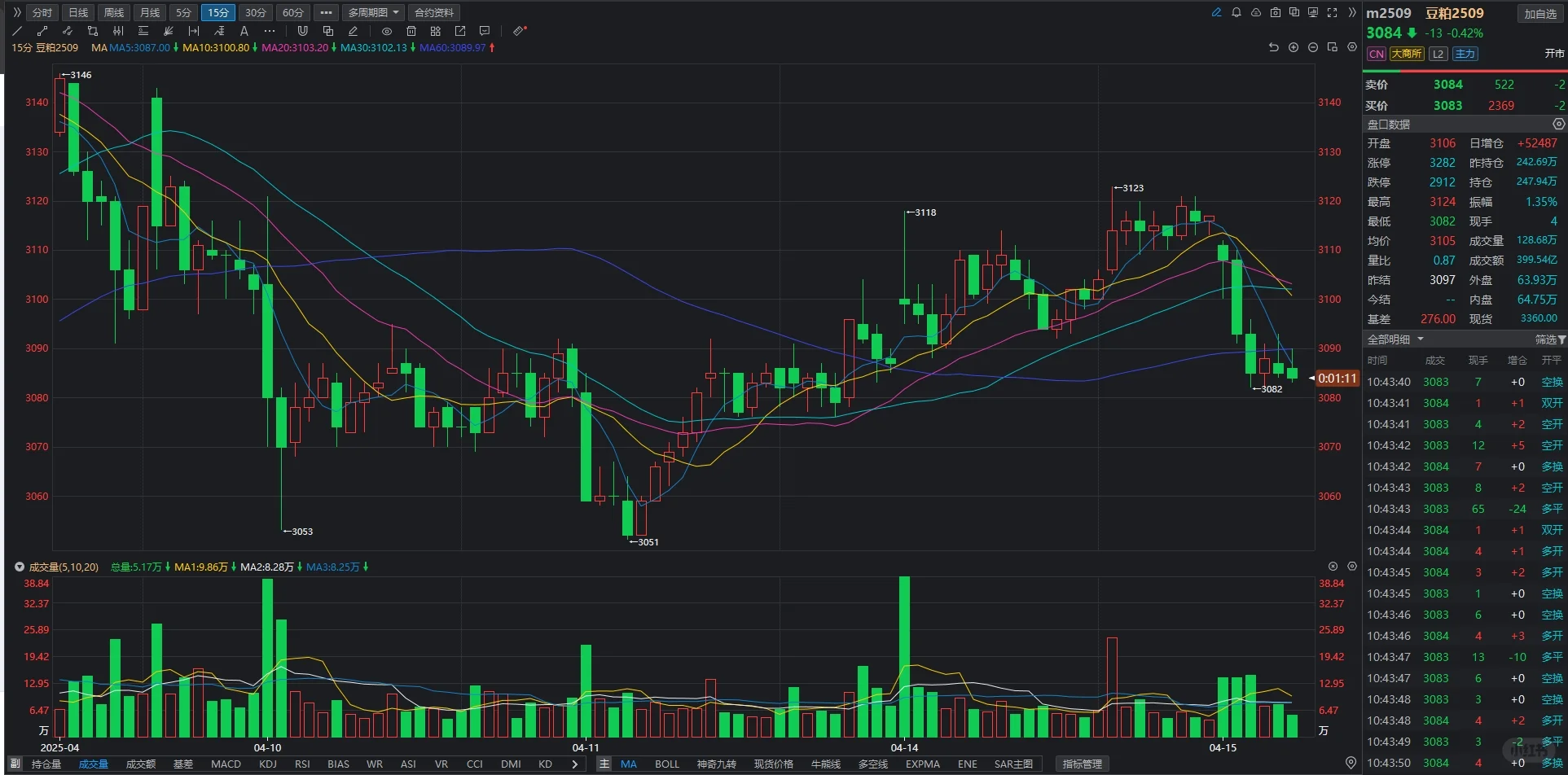
Task: Open 指标管理 indicator manager
Action: pos(1082,764)
